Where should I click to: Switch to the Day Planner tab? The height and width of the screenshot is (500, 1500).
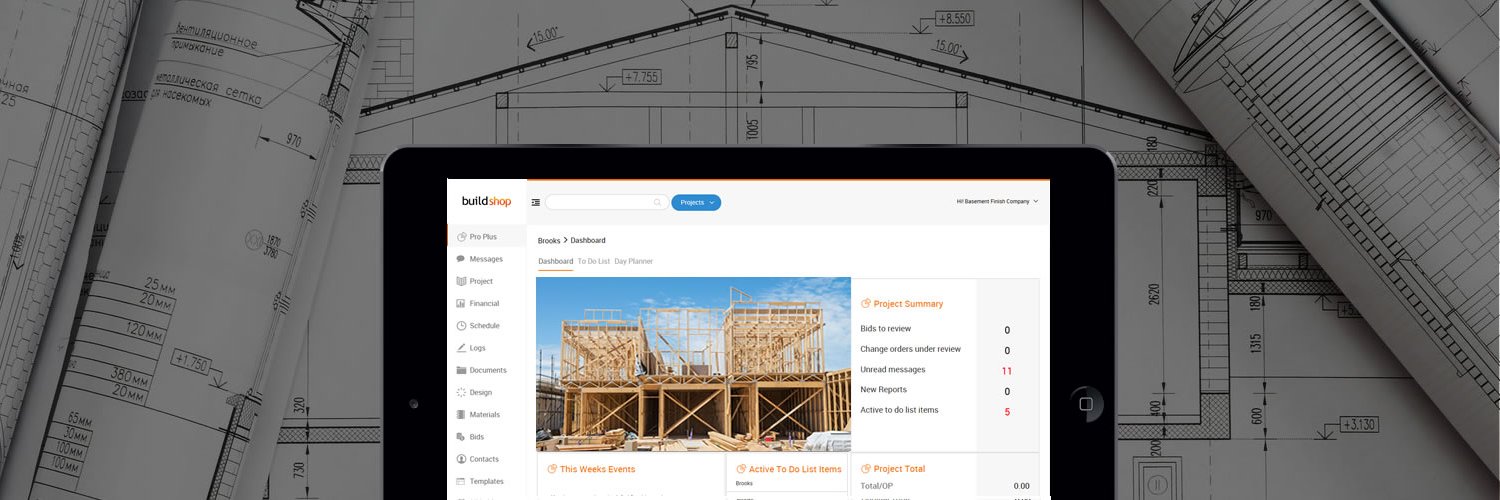click(634, 261)
